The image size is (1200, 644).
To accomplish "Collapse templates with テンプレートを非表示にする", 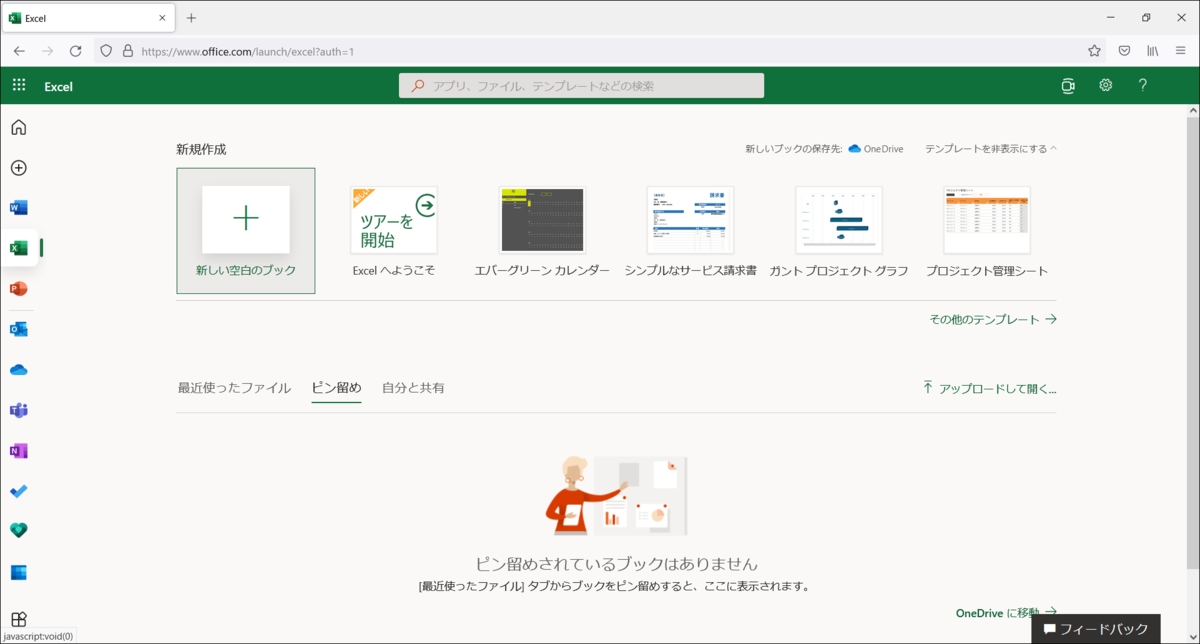I will (x=992, y=147).
